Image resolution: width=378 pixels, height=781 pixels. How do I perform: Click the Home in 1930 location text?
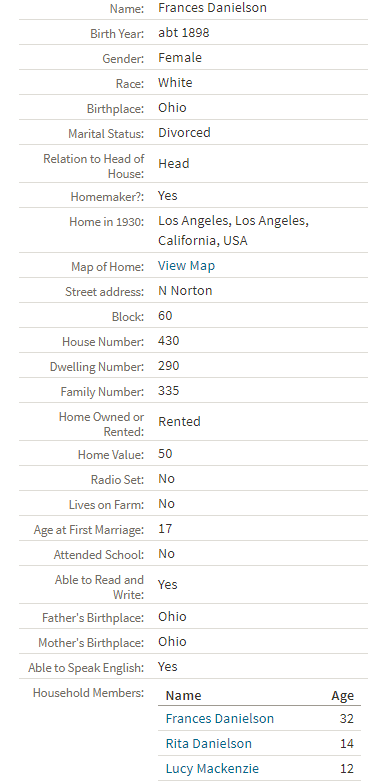(234, 231)
